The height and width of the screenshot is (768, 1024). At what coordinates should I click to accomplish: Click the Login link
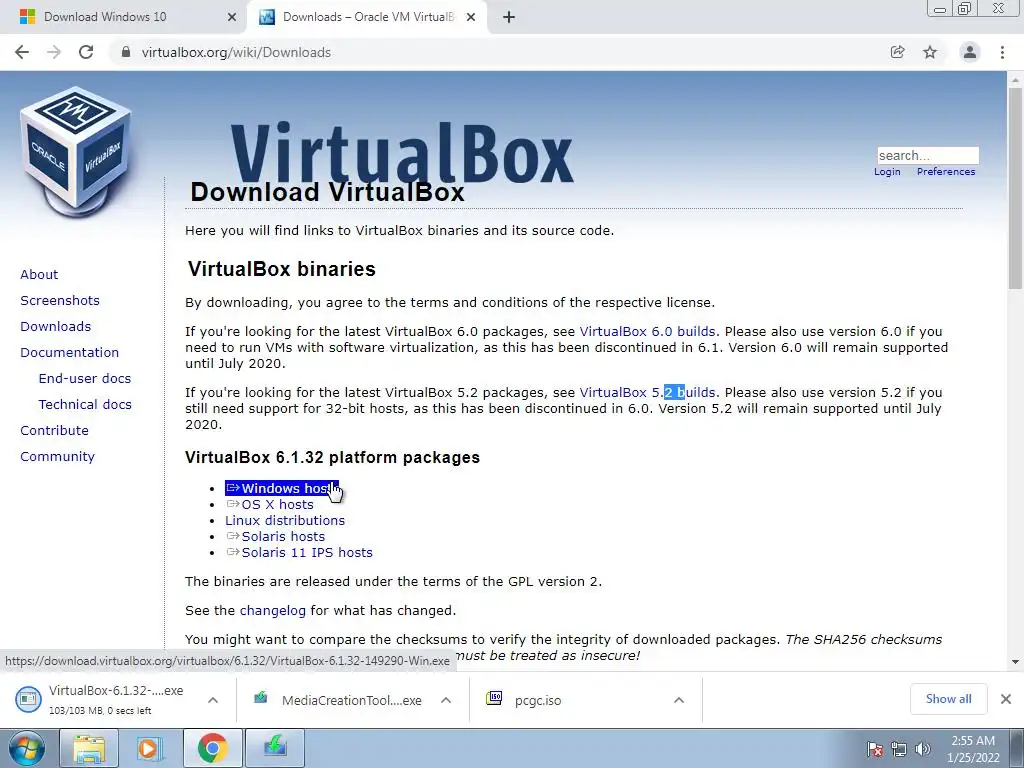point(887,172)
